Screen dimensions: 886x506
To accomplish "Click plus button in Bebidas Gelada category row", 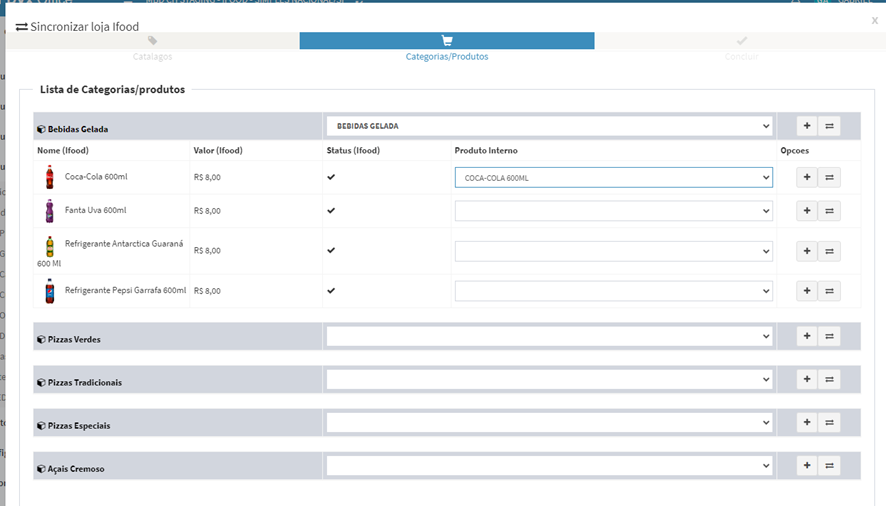I will pyautogui.click(x=807, y=126).
